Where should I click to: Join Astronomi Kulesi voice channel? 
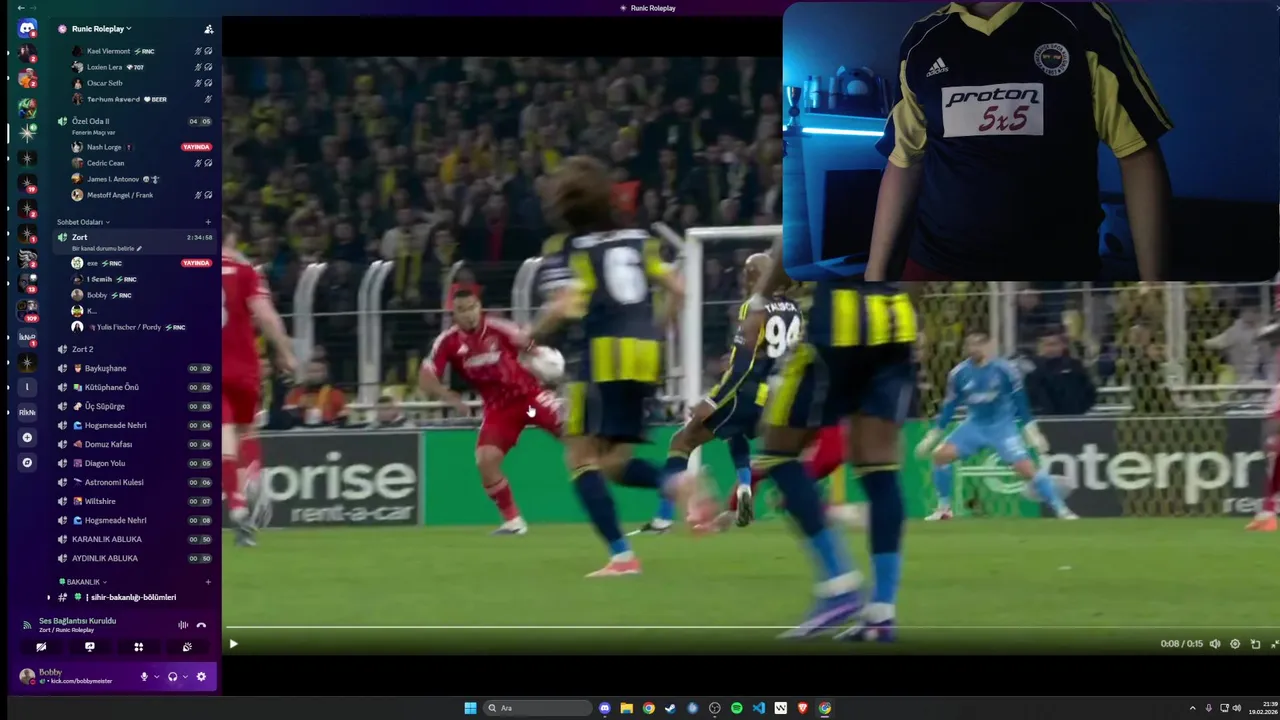[135, 482]
